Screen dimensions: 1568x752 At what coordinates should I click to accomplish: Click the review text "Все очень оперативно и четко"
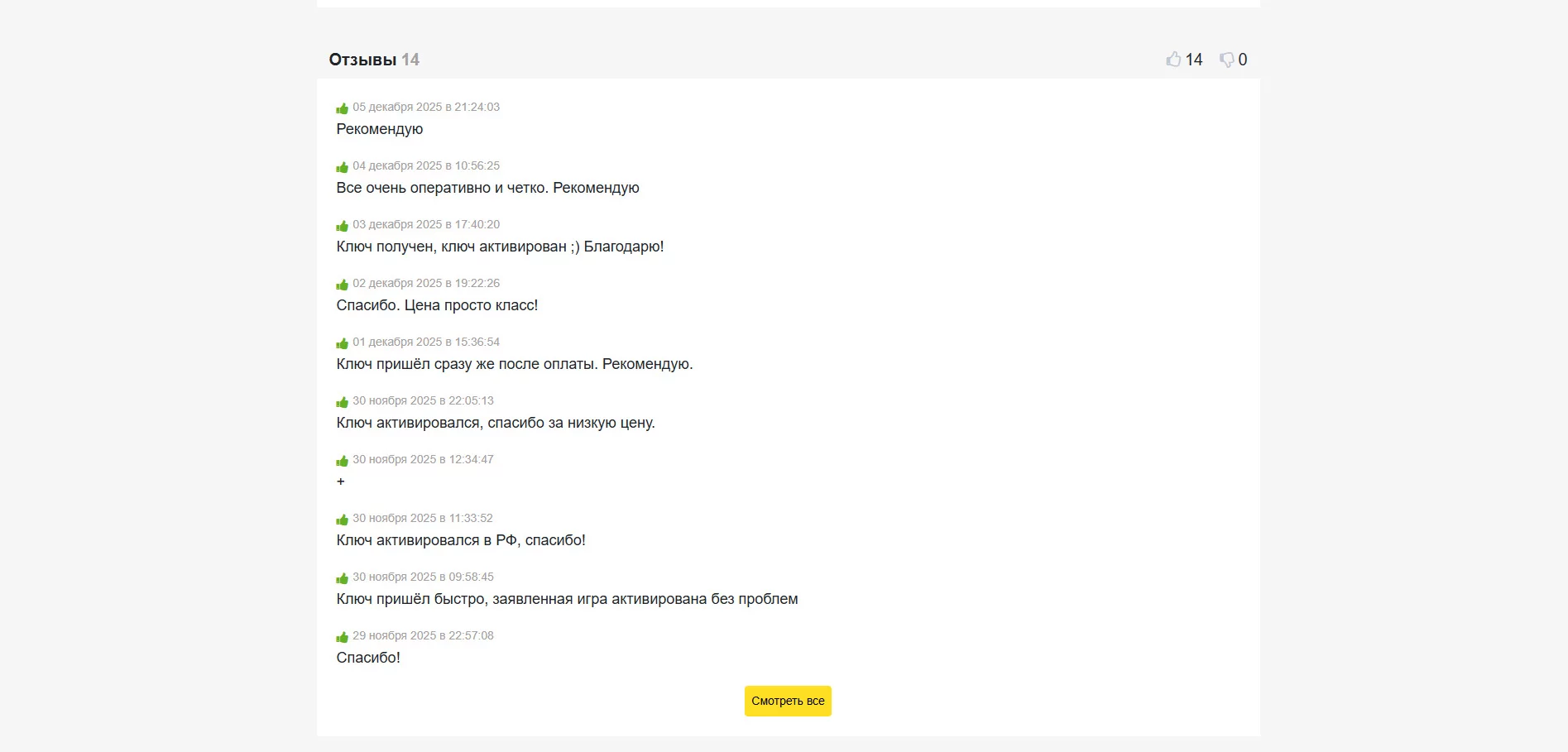tap(487, 188)
